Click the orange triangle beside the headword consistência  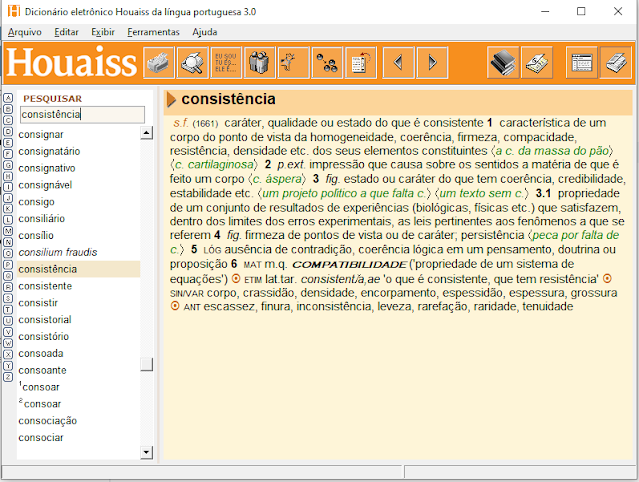171,99
